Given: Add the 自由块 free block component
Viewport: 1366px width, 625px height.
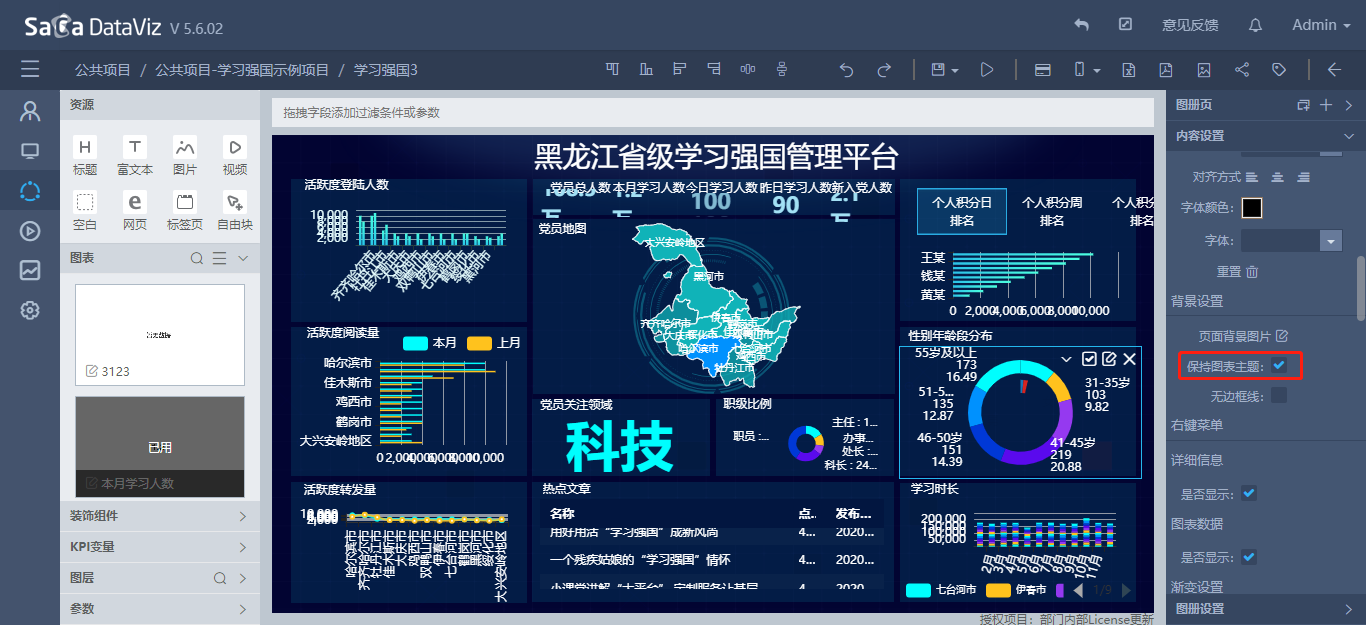Looking at the screenshot, I should (x=235, y=211).
